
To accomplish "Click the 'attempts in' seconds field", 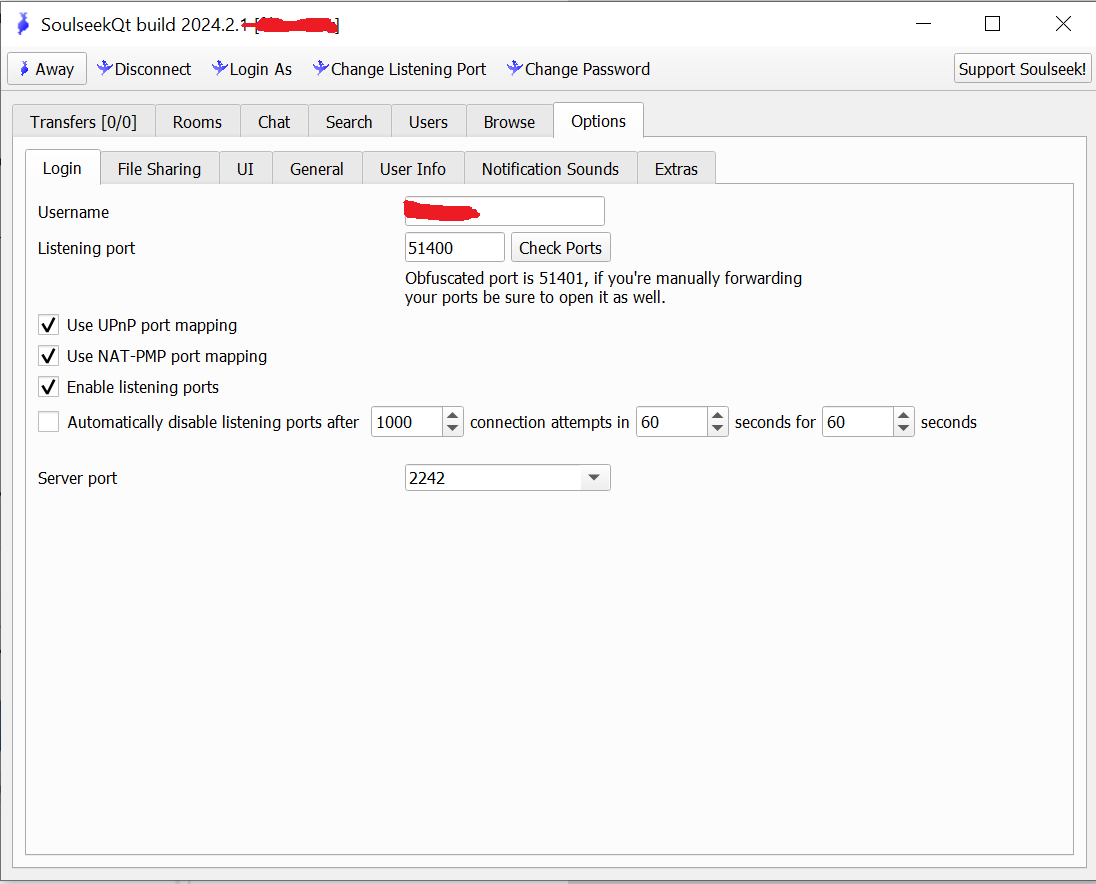I will point(672,421).
